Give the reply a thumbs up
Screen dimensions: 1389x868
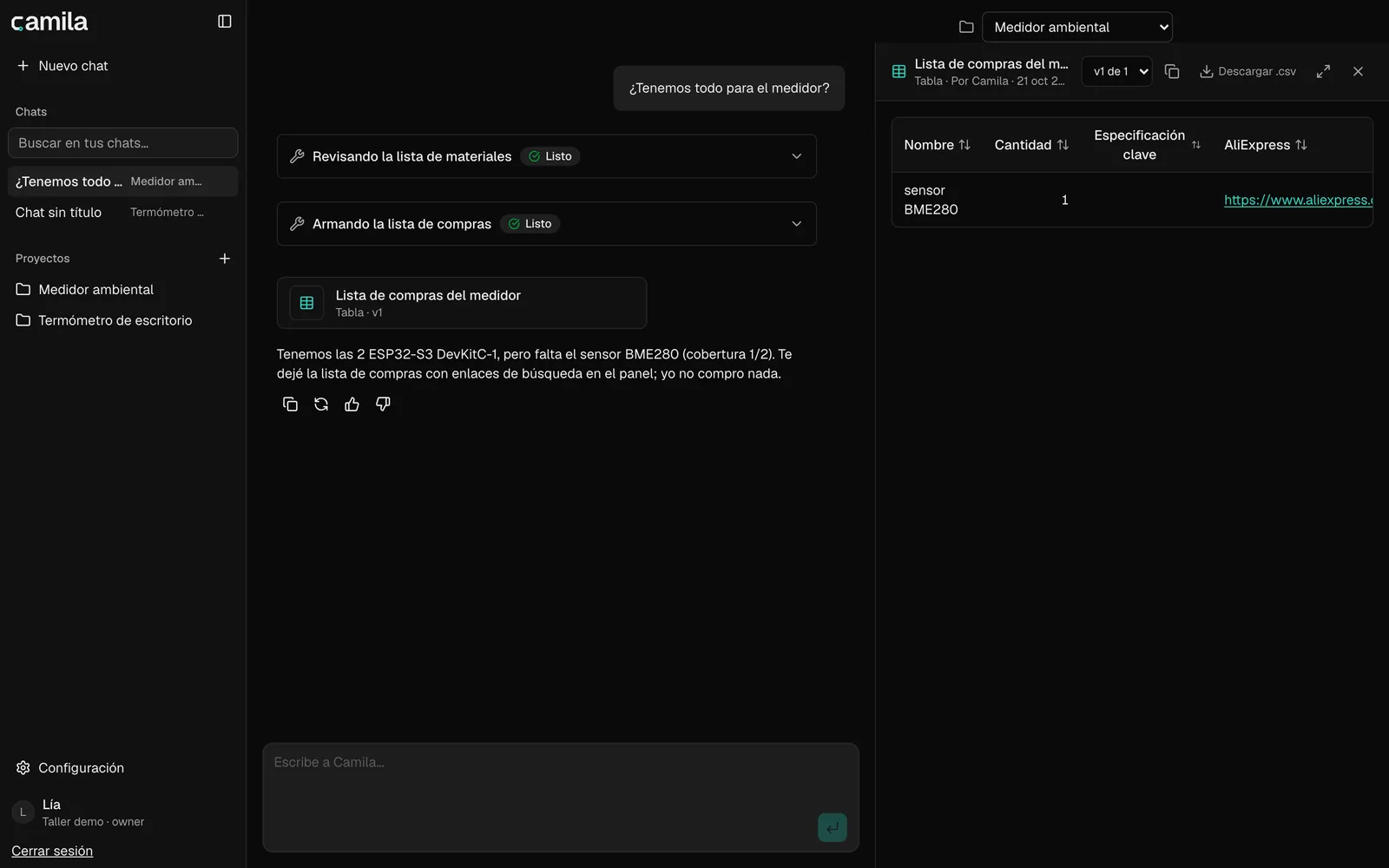pos(352,404)
